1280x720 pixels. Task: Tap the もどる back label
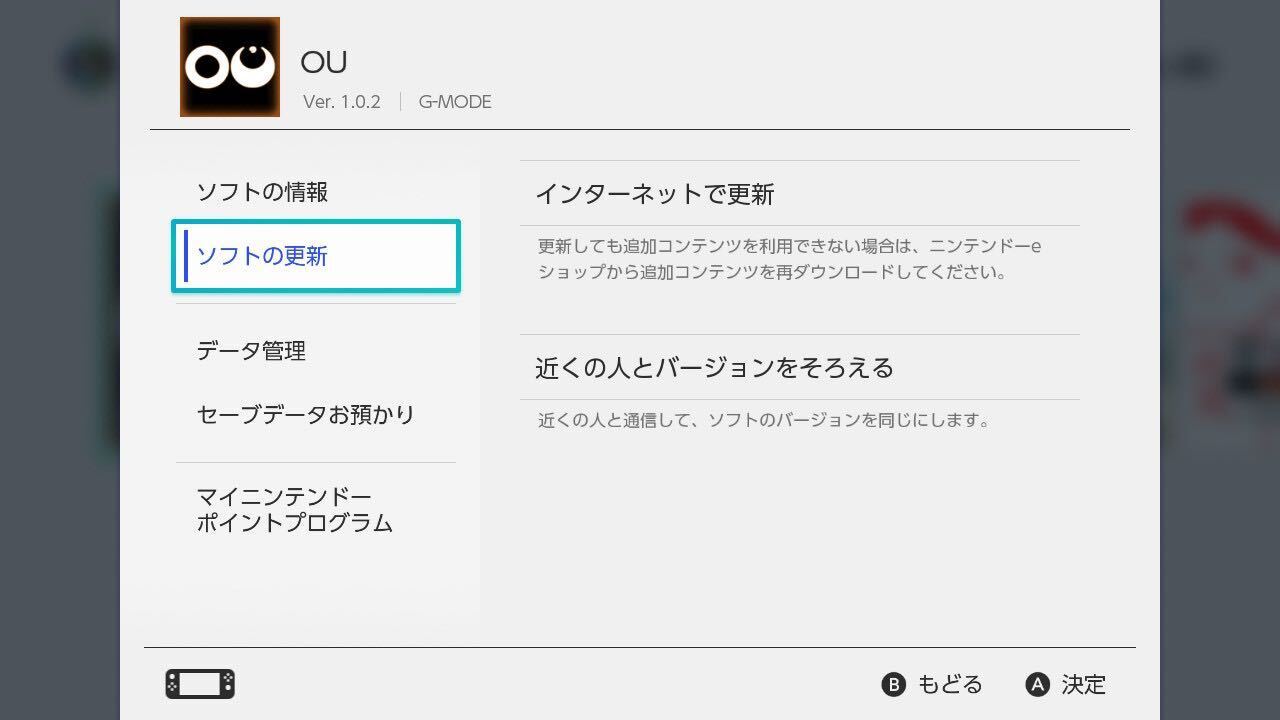click(950, 684)
